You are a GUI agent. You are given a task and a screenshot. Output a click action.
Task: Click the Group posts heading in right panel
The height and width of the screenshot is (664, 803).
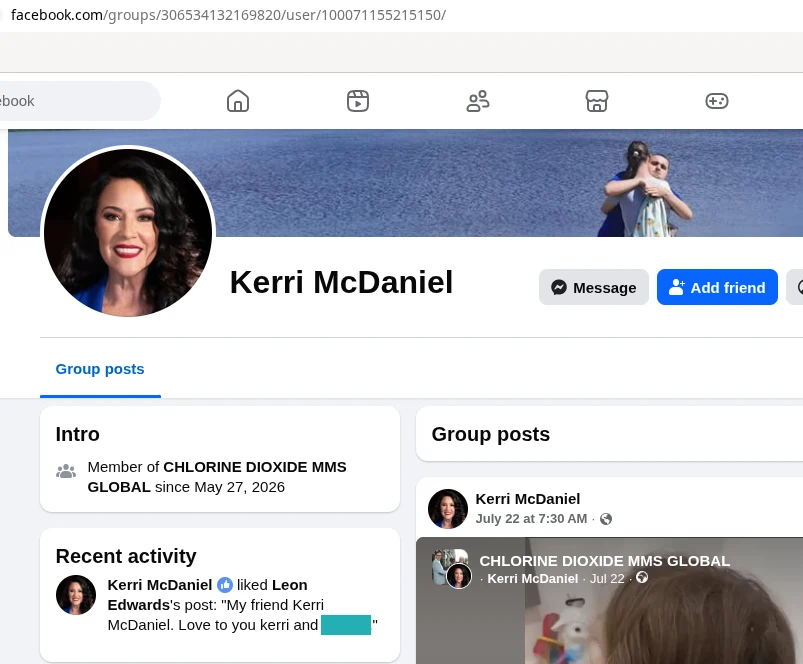[491, 434]
